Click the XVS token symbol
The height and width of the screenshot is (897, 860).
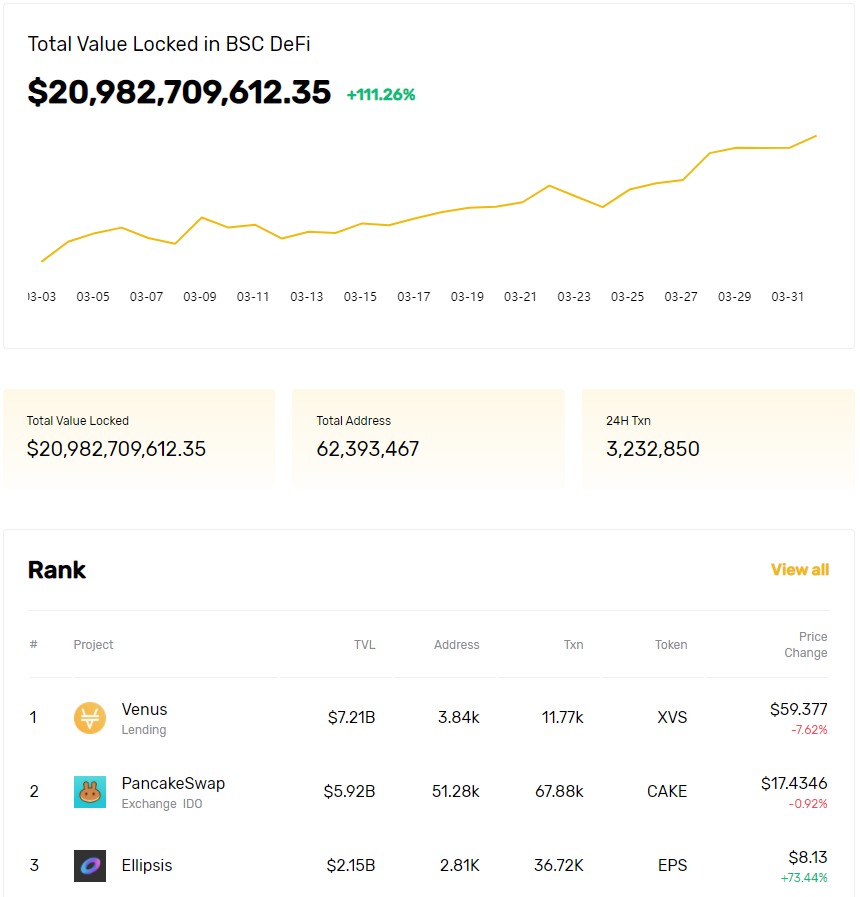(672, 718)
